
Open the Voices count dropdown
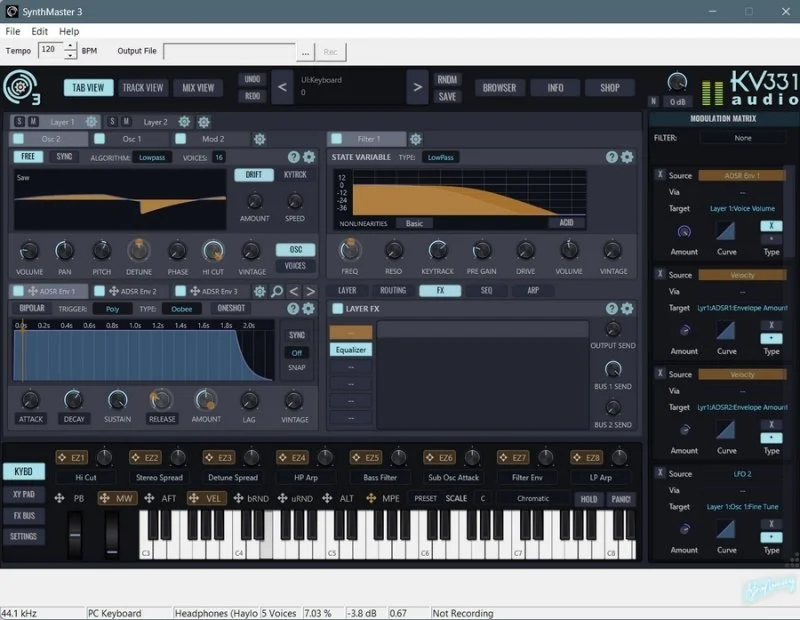(219, 157)
